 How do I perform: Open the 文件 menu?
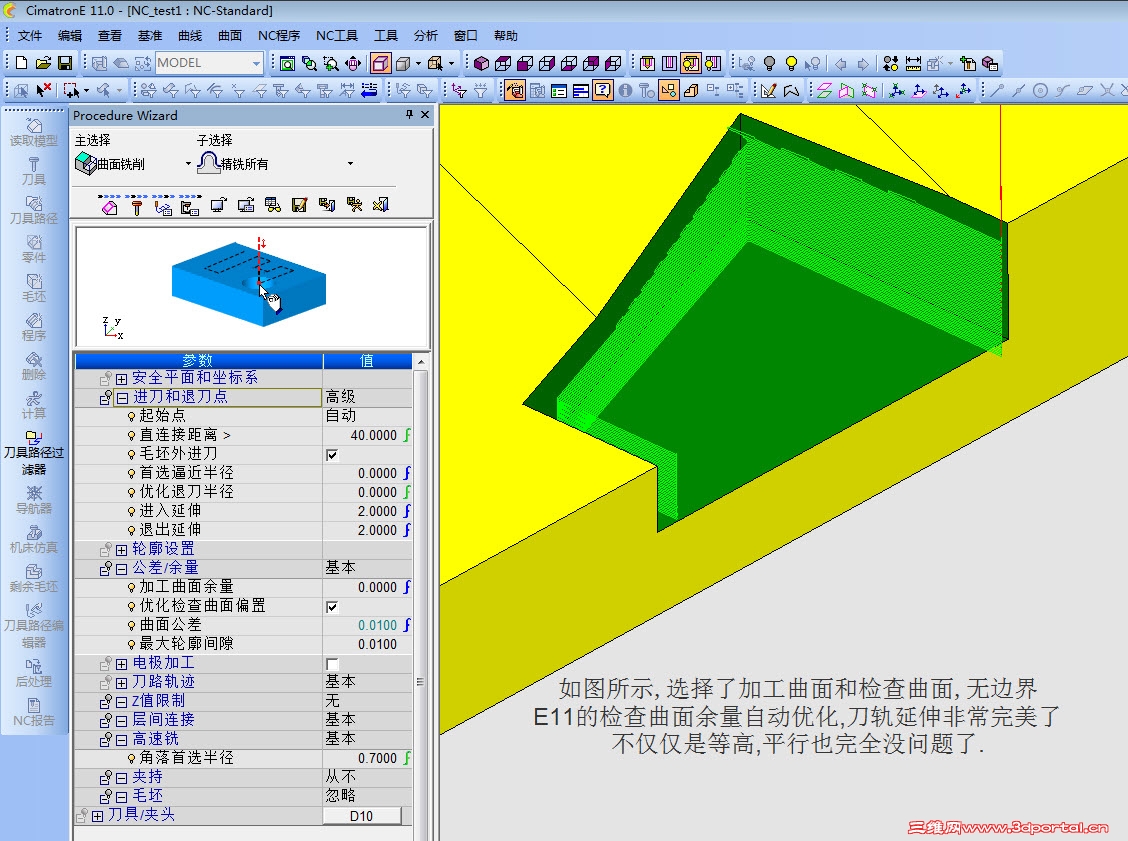[x=29, y=35]
